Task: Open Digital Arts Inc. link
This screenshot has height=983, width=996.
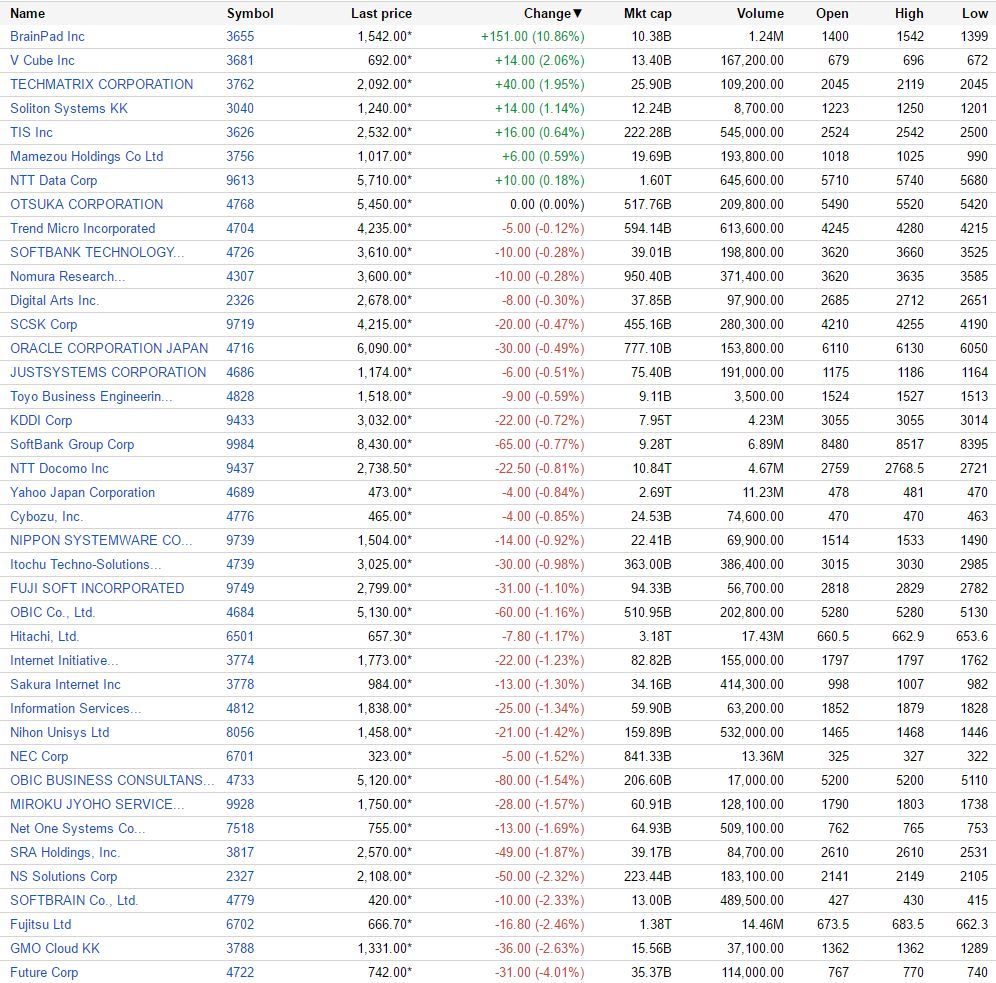Action: [54, 300]
